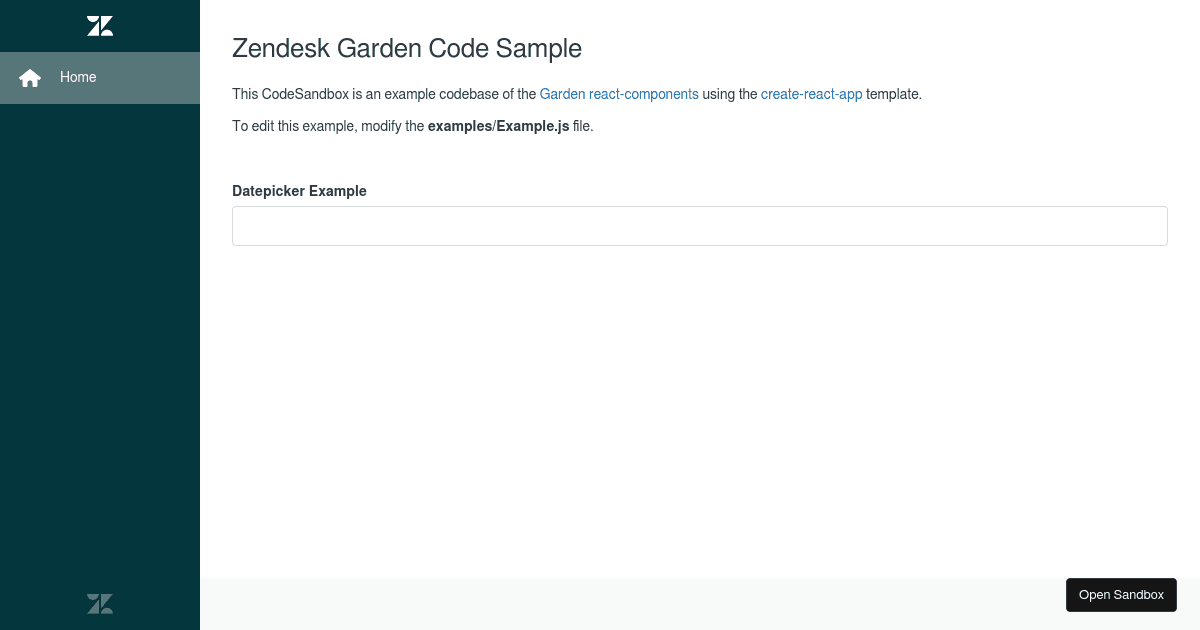Open the Garden react-components link

(618, 94)
